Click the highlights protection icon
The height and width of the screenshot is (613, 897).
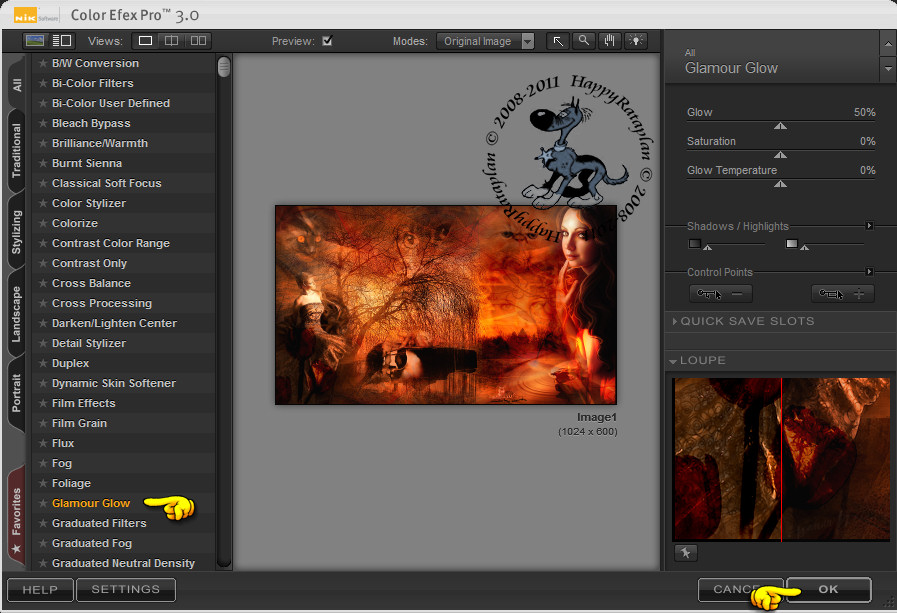791,244
